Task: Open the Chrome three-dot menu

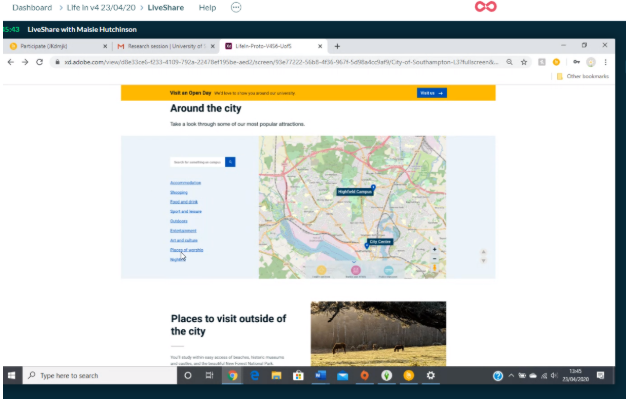Action: tap(606, 62)
